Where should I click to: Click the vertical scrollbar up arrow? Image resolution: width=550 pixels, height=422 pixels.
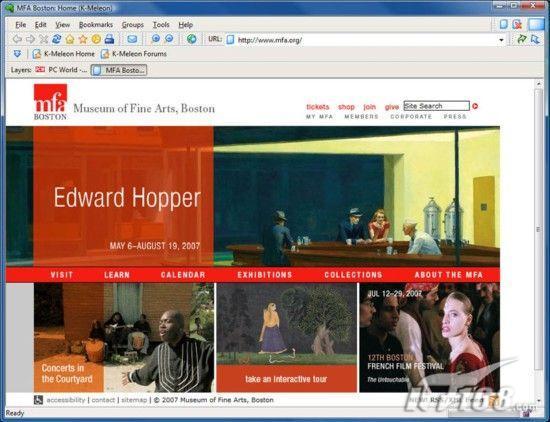(539, 83)
